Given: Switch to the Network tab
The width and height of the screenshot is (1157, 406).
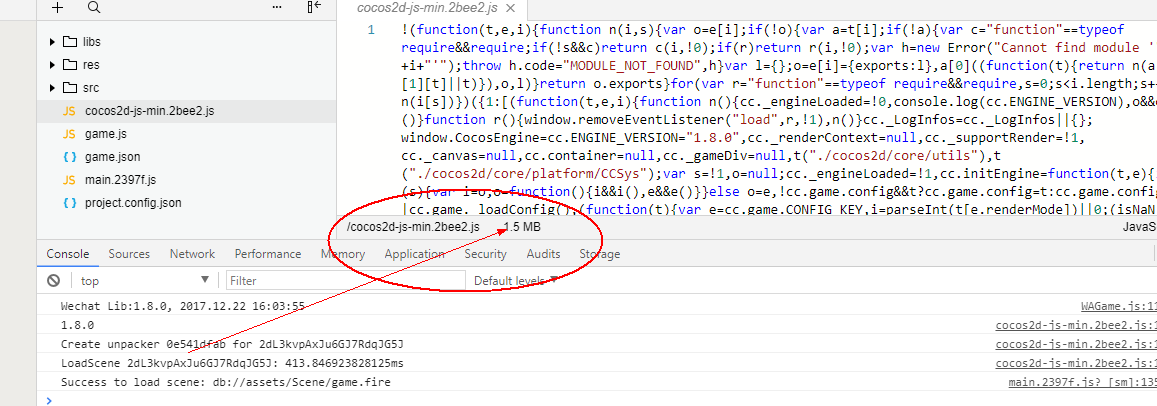Looking at the screenshot, I should pos(193,253).
